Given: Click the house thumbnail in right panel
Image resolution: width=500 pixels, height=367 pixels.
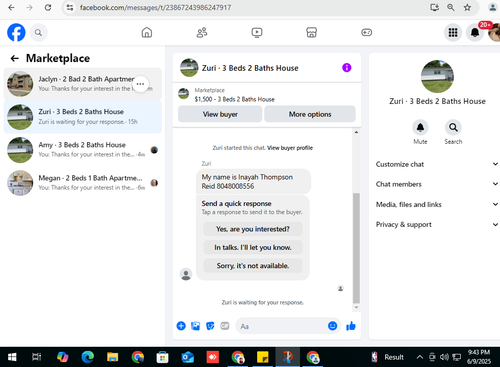Looking at the screenshot, I should (437, 76).
